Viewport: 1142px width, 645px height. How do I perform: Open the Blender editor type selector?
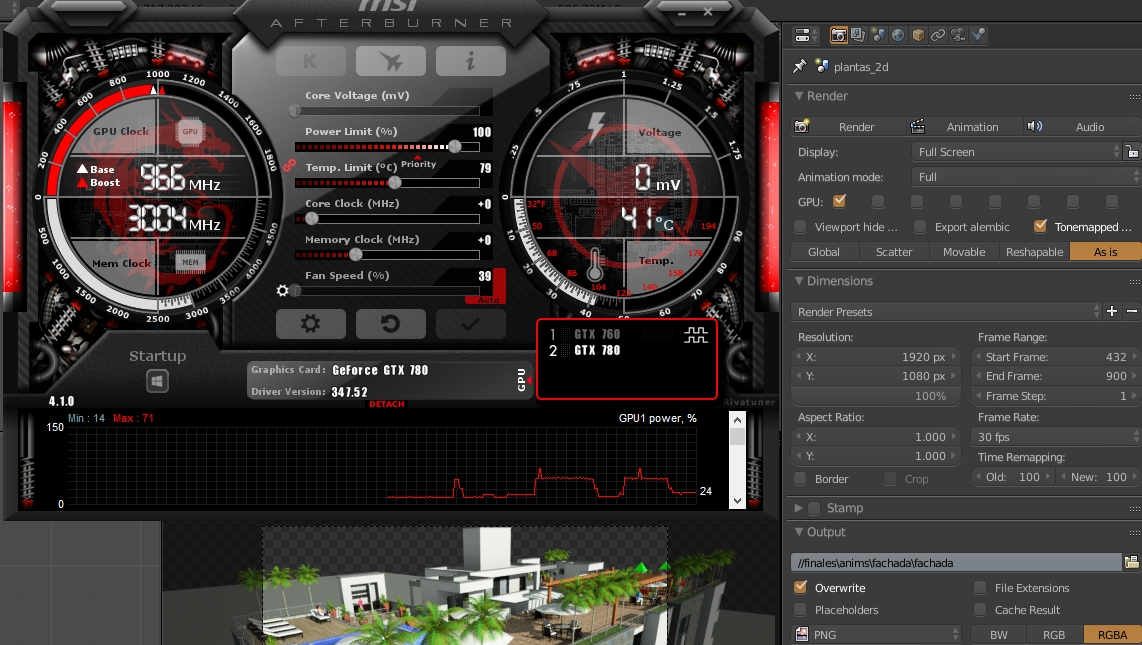pyautogui.click(x=806, y=35)
